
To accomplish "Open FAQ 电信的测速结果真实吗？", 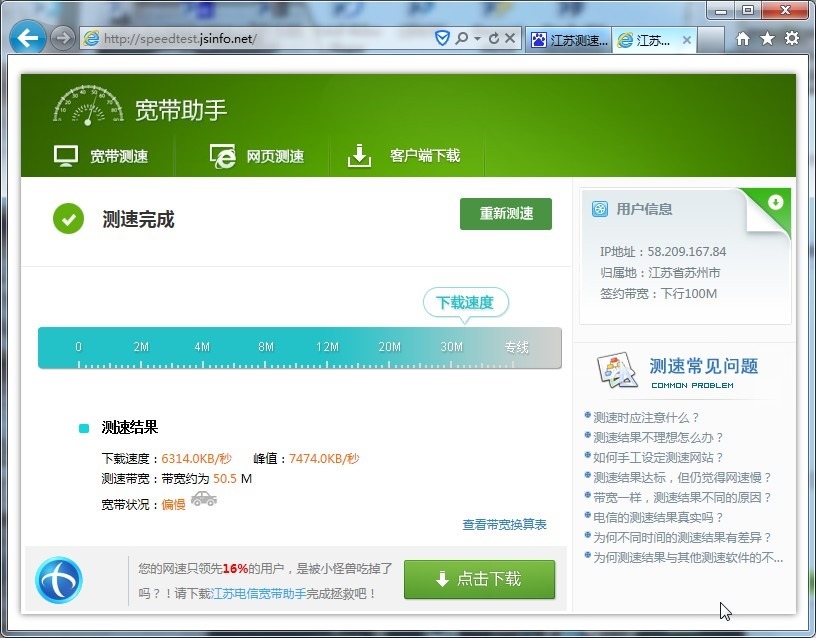I will tap(658, 517).
